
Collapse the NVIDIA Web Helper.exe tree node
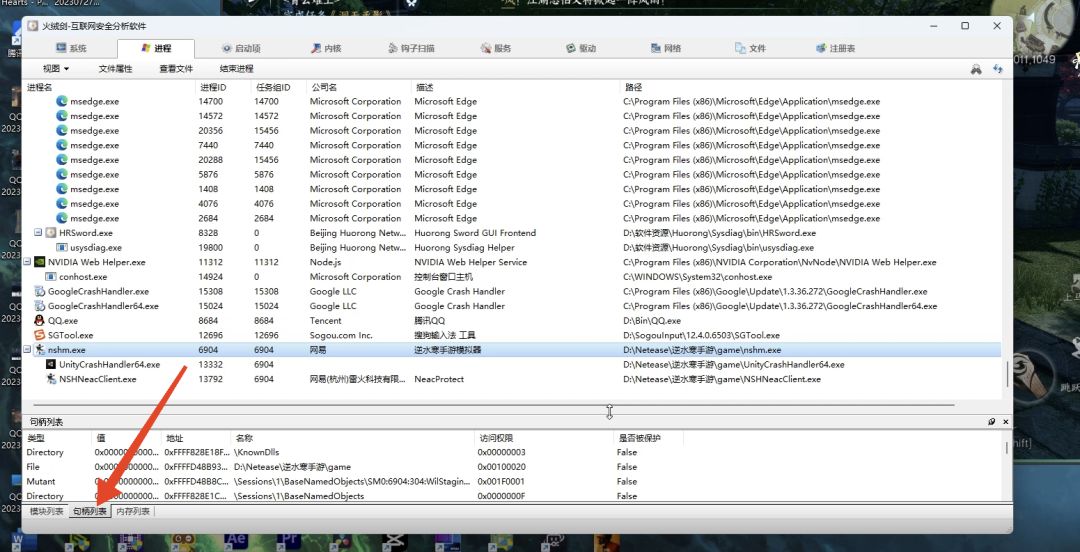[x=28, y=262]
